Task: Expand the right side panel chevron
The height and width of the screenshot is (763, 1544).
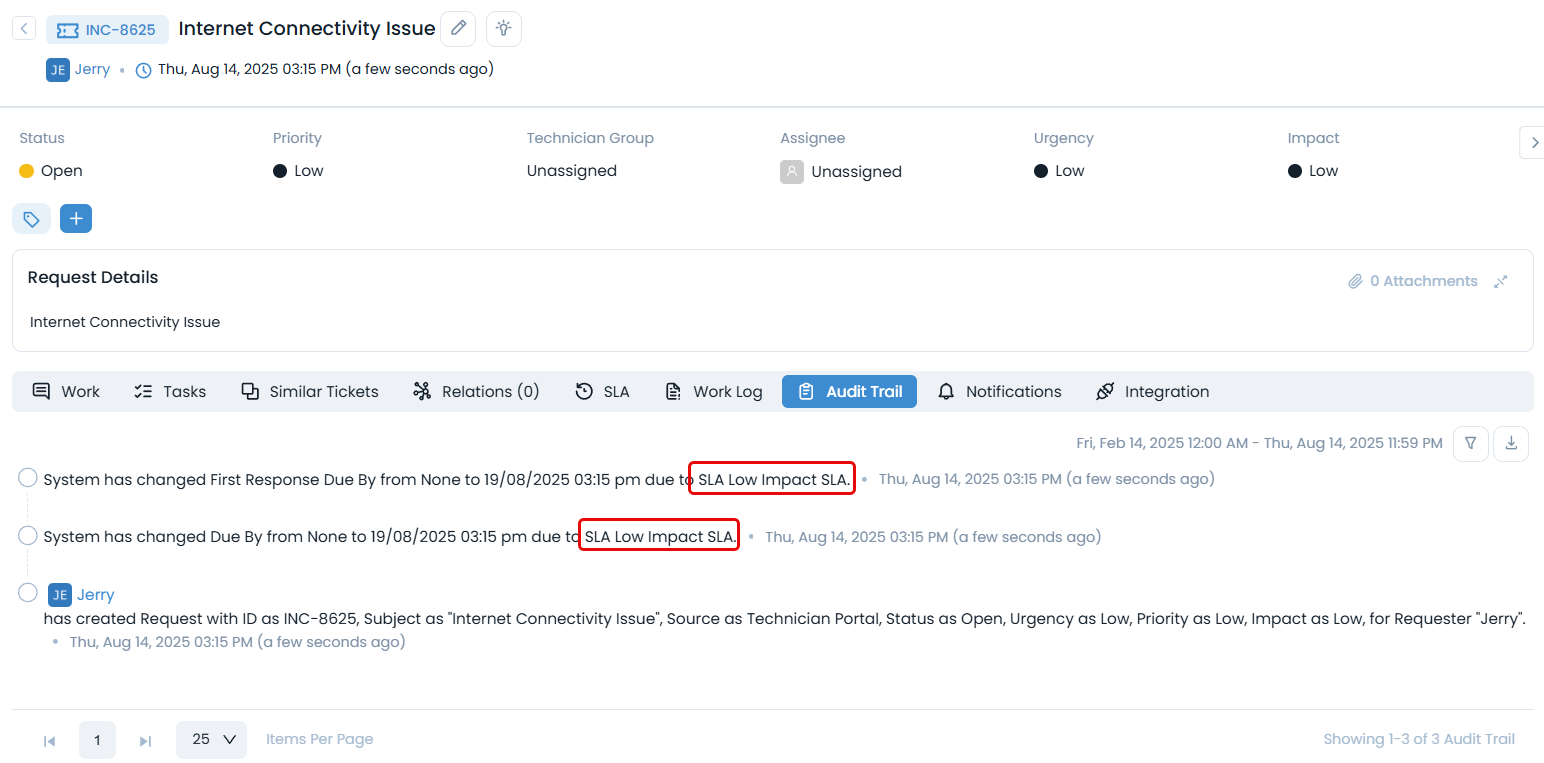Action: coord(1531,143)
